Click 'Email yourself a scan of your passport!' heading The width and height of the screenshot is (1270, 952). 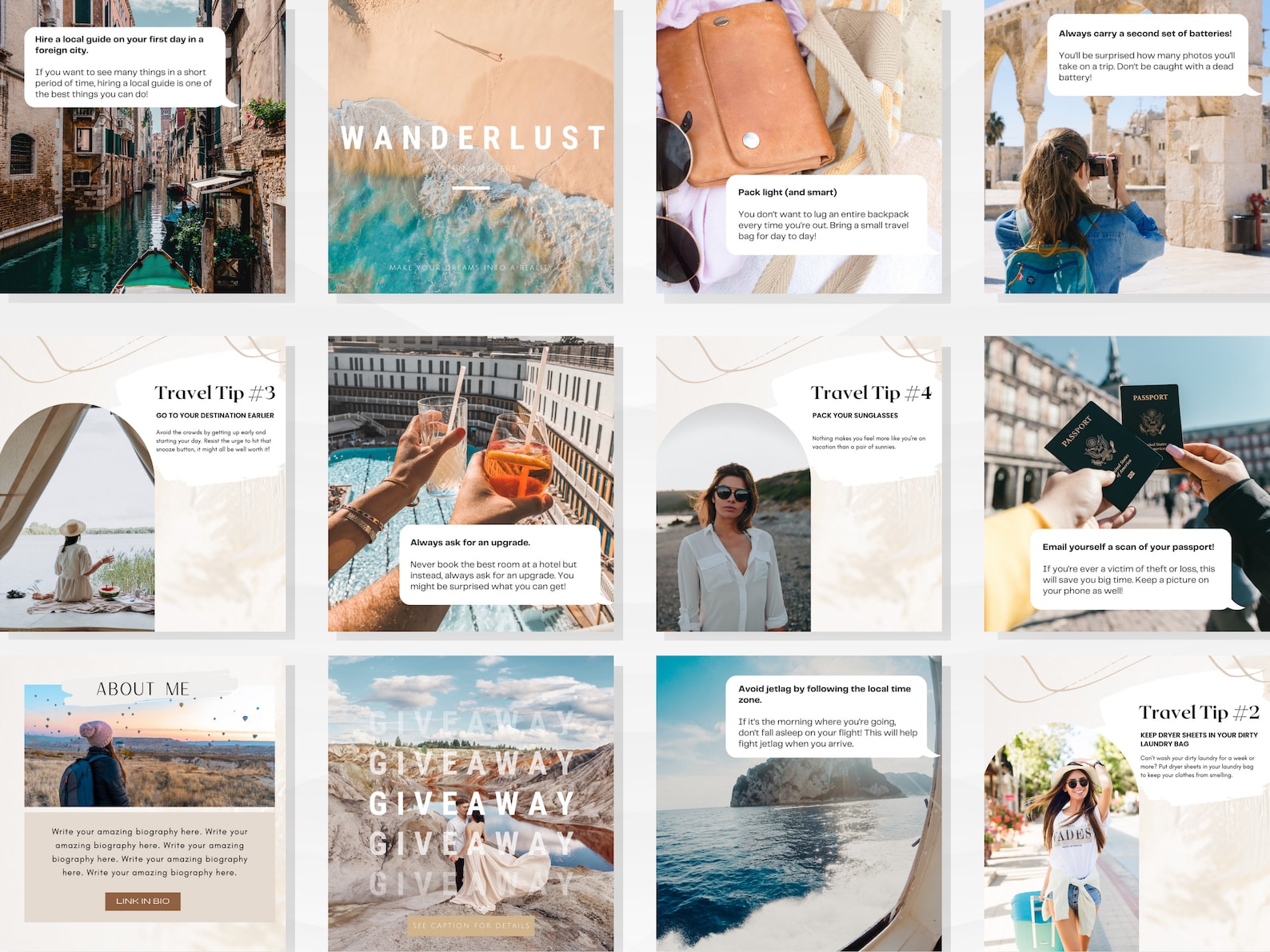[1128, 548]
